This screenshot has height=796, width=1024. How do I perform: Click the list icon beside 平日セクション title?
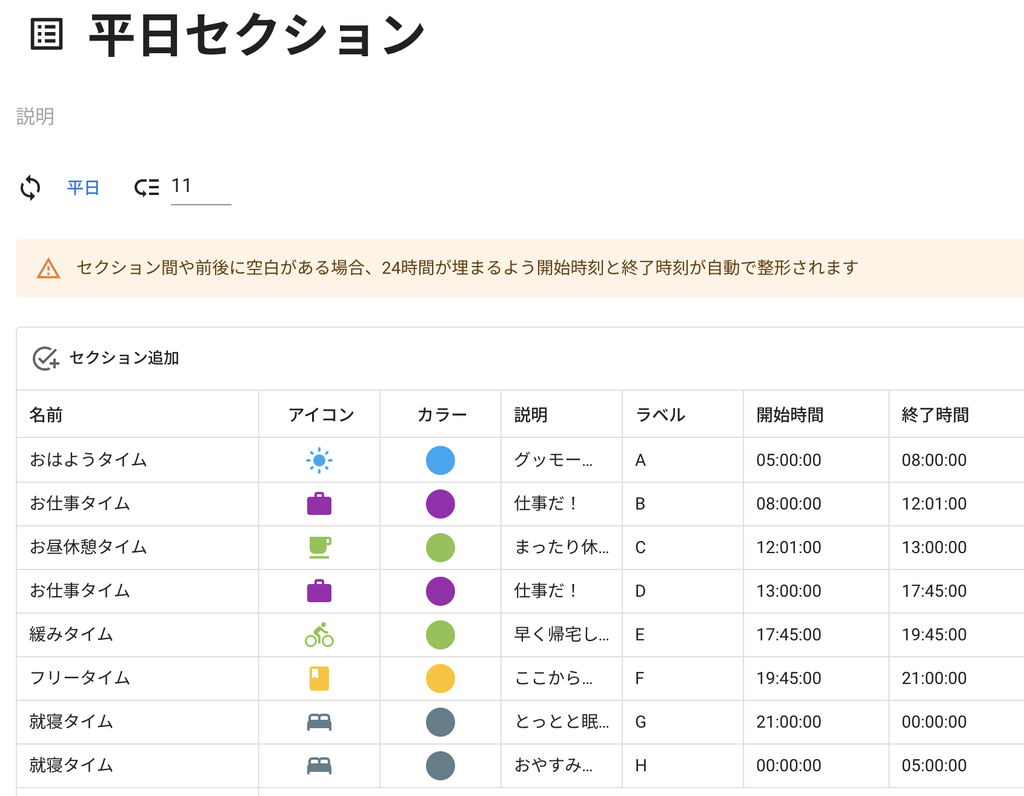click(x=47, y=35)
